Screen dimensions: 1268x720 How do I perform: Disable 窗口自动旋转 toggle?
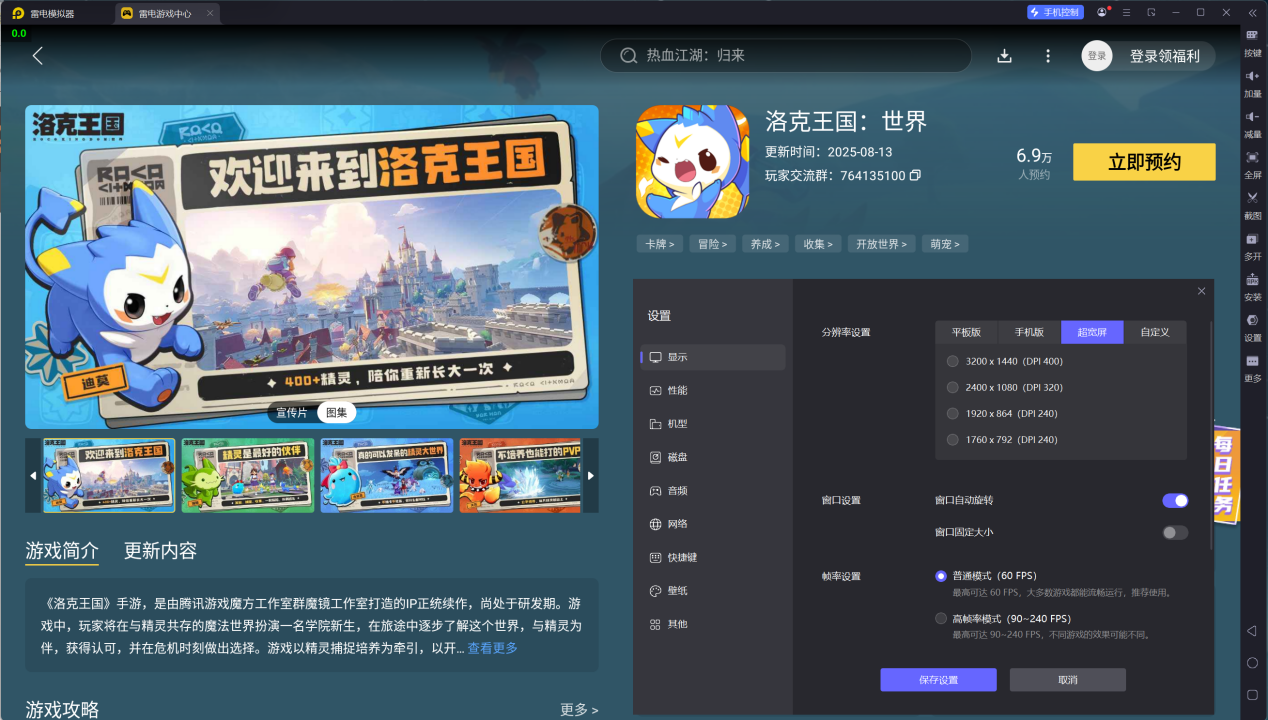[x=1174, y=500]
